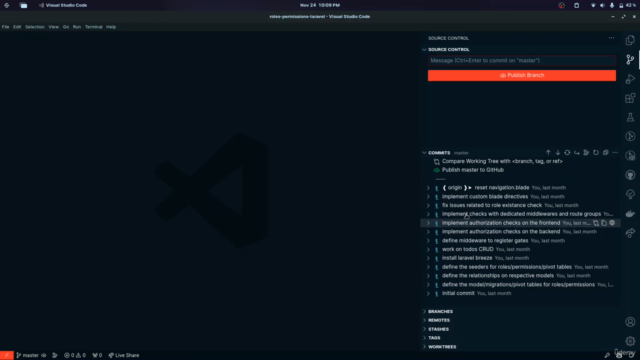
Task: Open the Edit menu
Action: click(x=17, y=27)
